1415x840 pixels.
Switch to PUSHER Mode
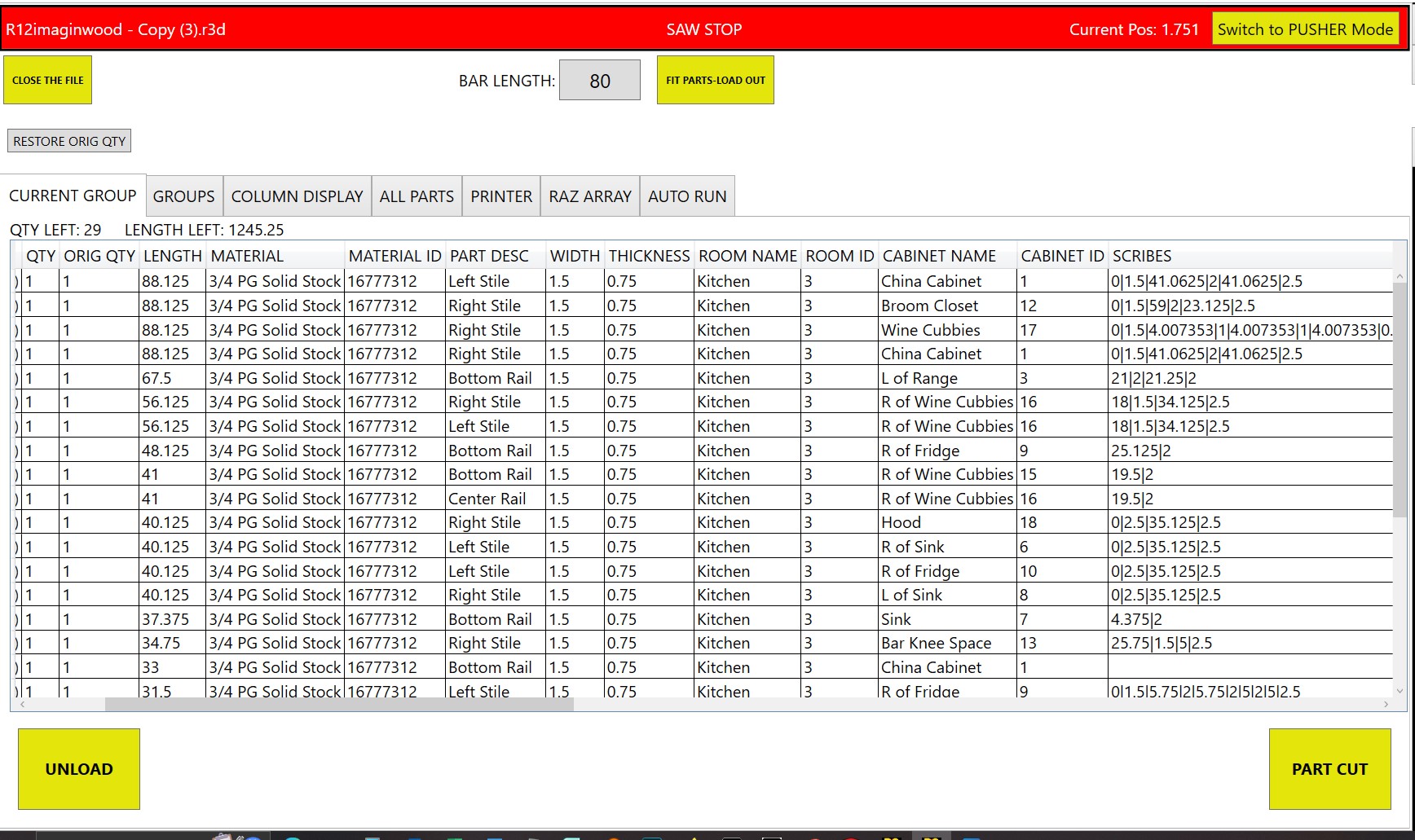(1304, 29)
